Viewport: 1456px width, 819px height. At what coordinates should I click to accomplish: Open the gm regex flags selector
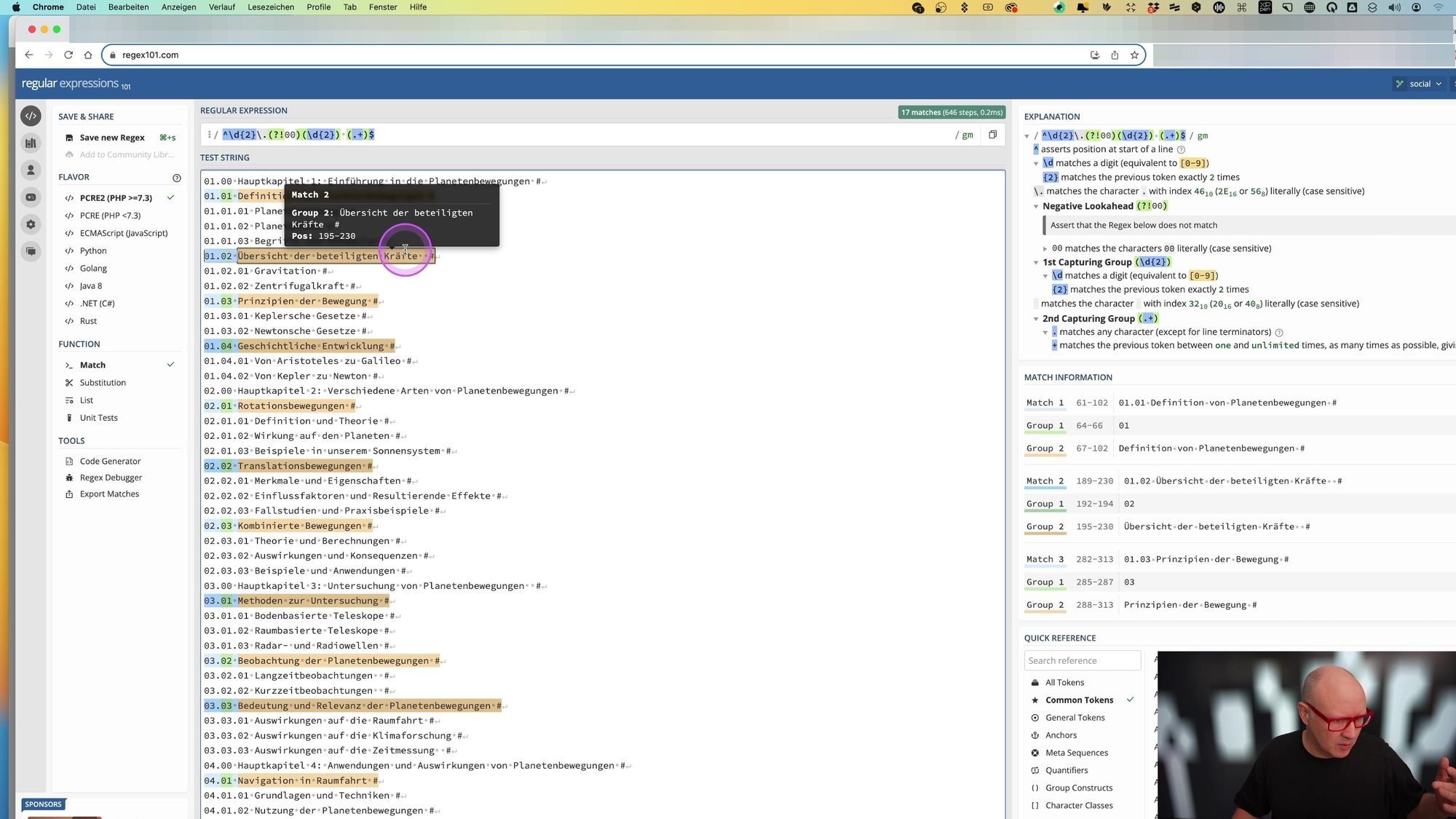[968, 135]
